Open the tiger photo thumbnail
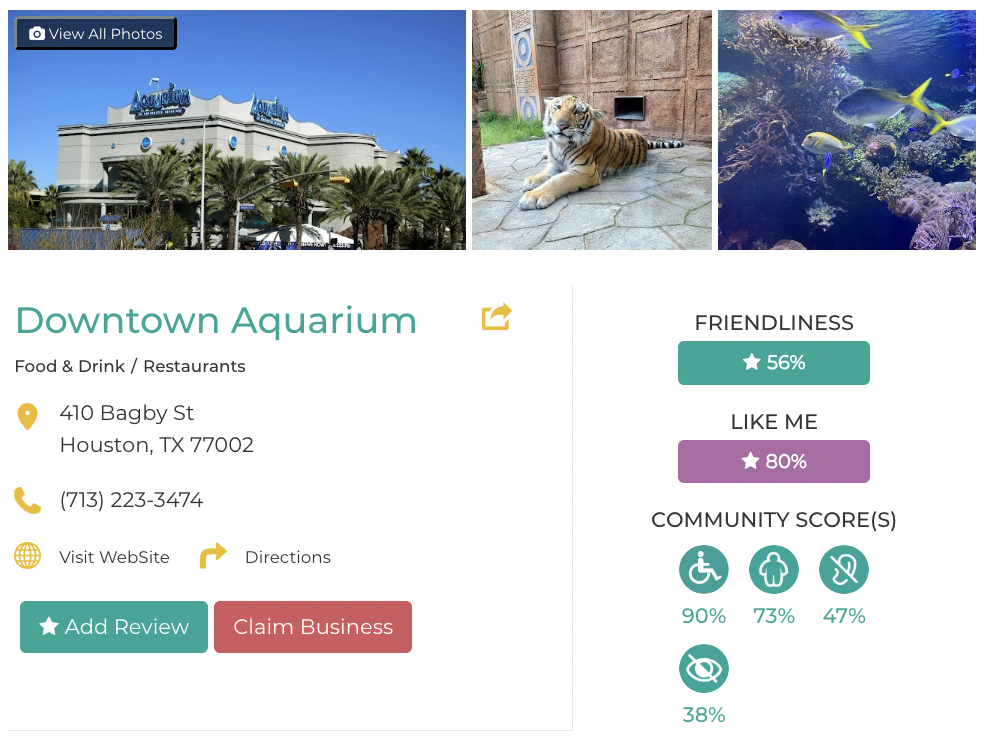Image resolution: width=988 pixels, height=752 pixels. point(592,130)
